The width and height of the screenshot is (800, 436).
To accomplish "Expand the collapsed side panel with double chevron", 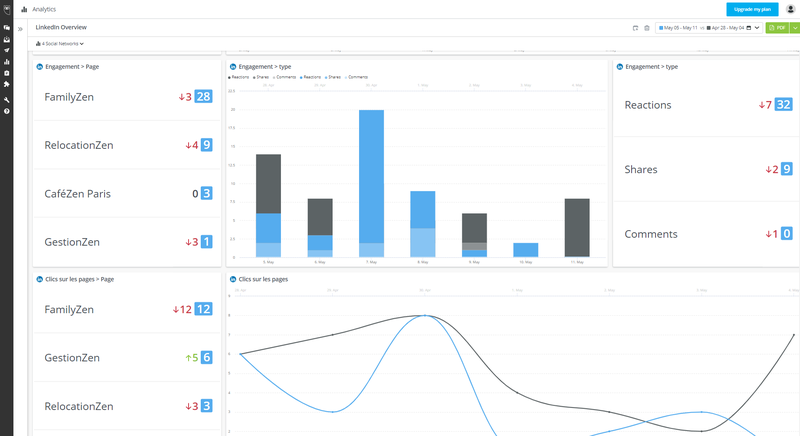I will [x=20, y=29].
